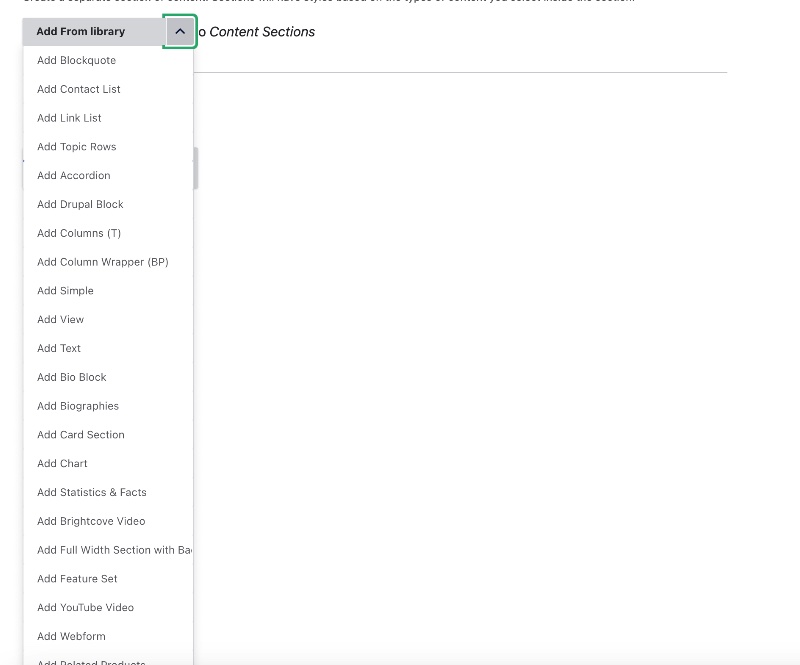Select Add Bio Block
The height and width of the screenshot is (665, 800).
click(x=70, y=377)
